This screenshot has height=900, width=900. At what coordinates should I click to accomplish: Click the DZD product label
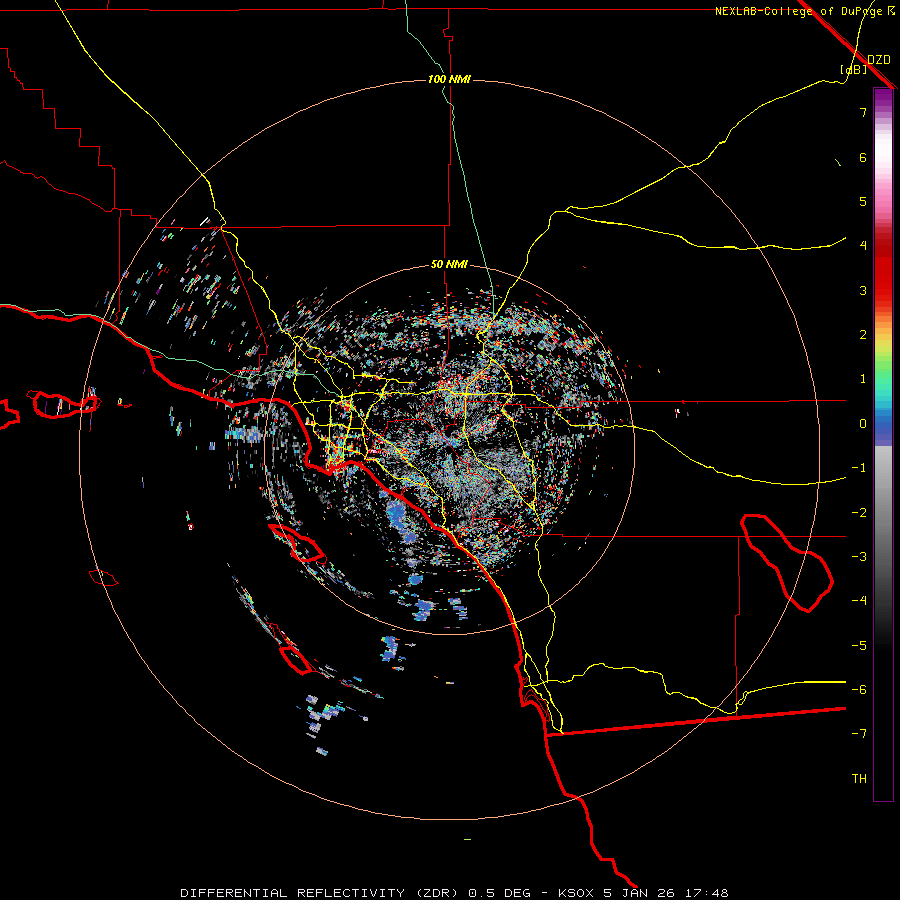(878, 60)
